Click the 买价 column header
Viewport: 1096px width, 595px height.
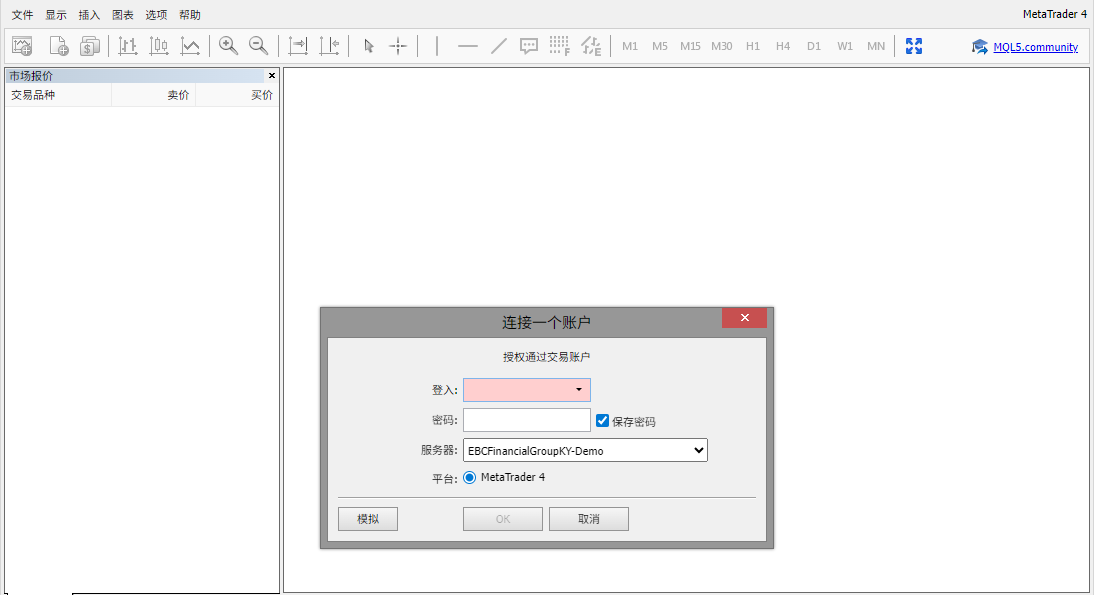(238, 95)
